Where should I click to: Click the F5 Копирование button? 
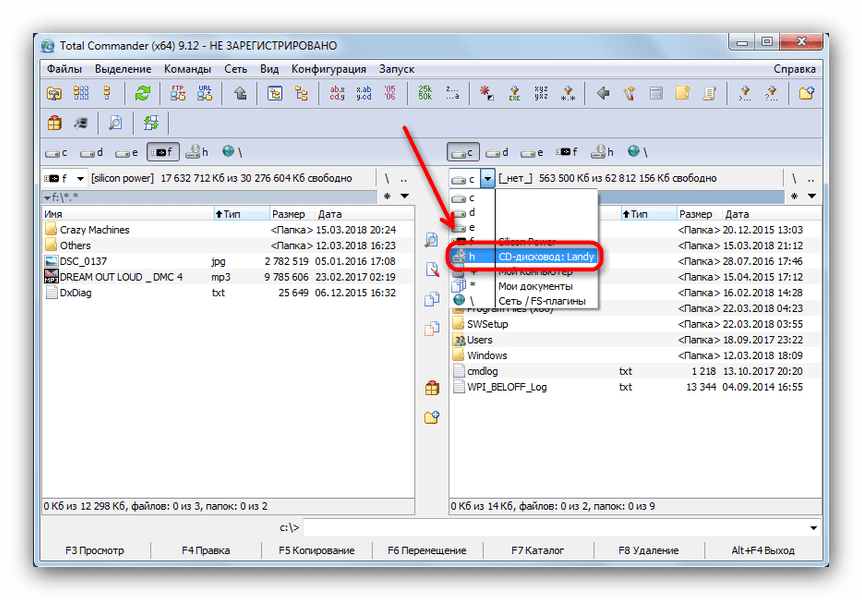(317, 550)
